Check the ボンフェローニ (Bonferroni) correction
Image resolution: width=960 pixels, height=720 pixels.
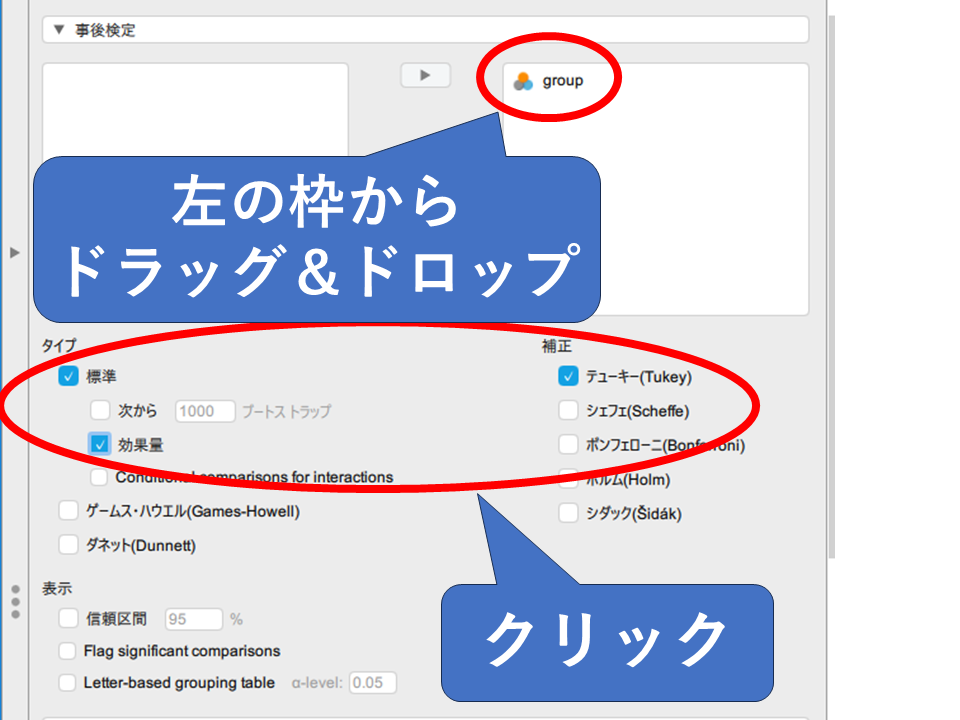[568, 444]
